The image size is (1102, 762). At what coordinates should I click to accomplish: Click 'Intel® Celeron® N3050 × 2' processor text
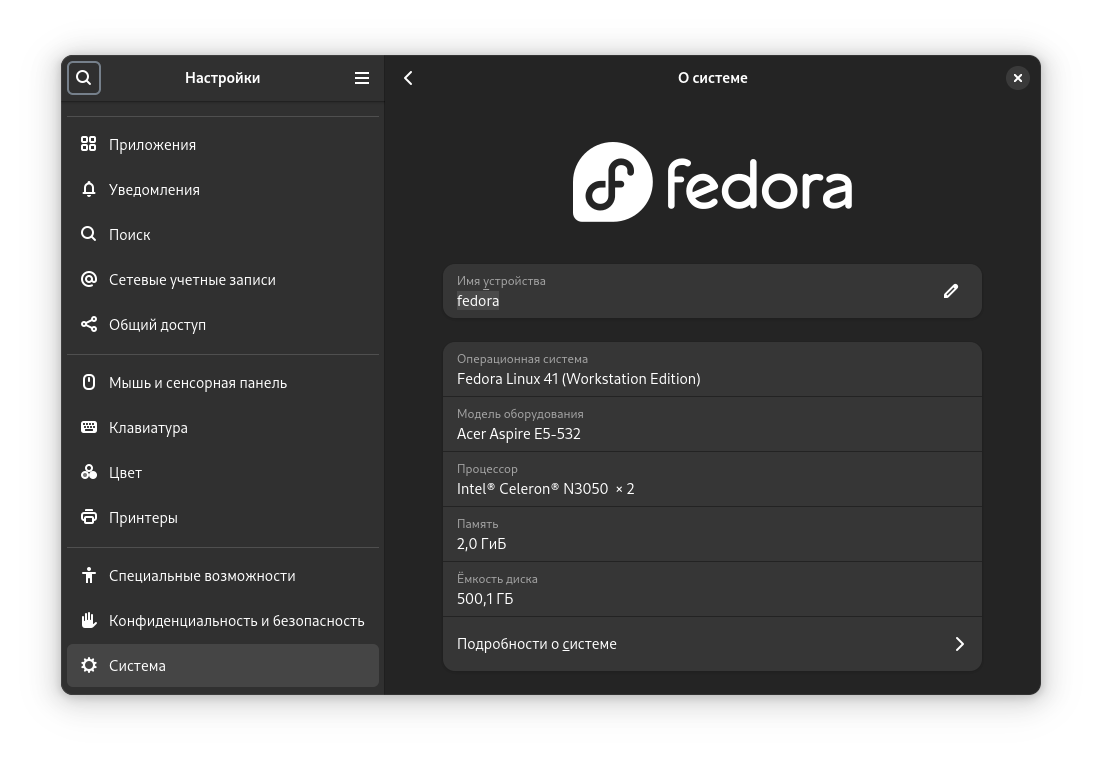545,489
